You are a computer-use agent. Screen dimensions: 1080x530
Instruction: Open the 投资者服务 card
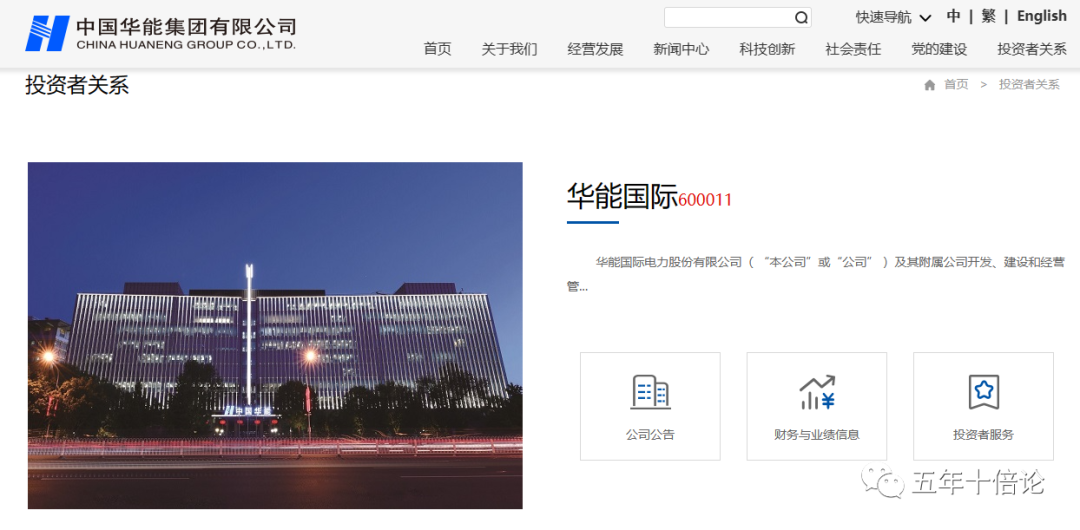click(x=984, y=407)
